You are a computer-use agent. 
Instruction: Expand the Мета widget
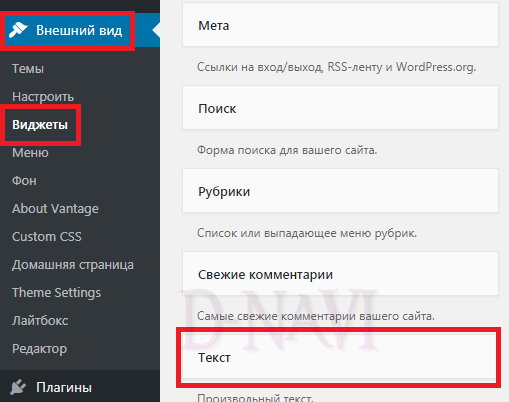click(340, 25)
